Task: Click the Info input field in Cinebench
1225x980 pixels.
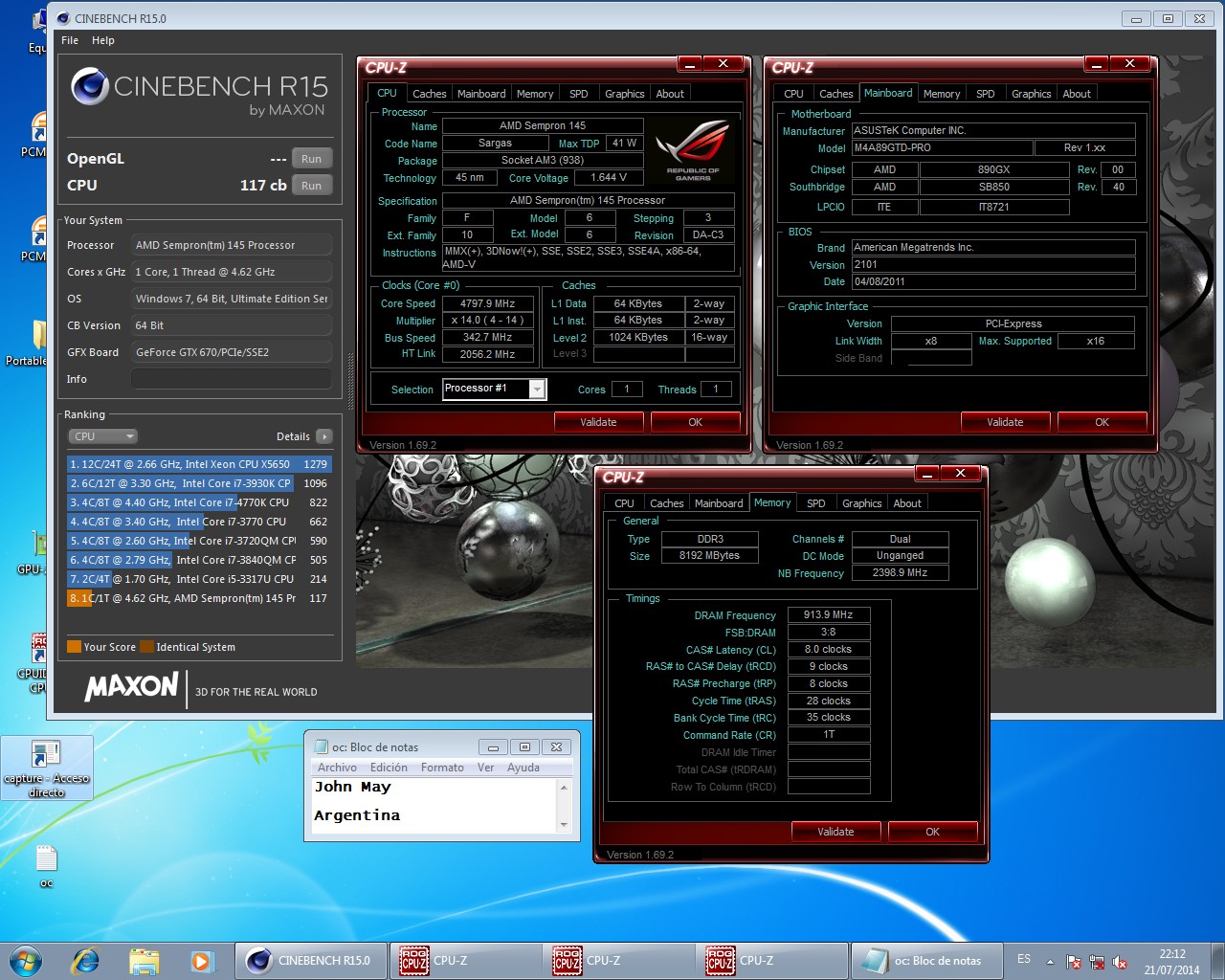Action: (x=232, y=379)
